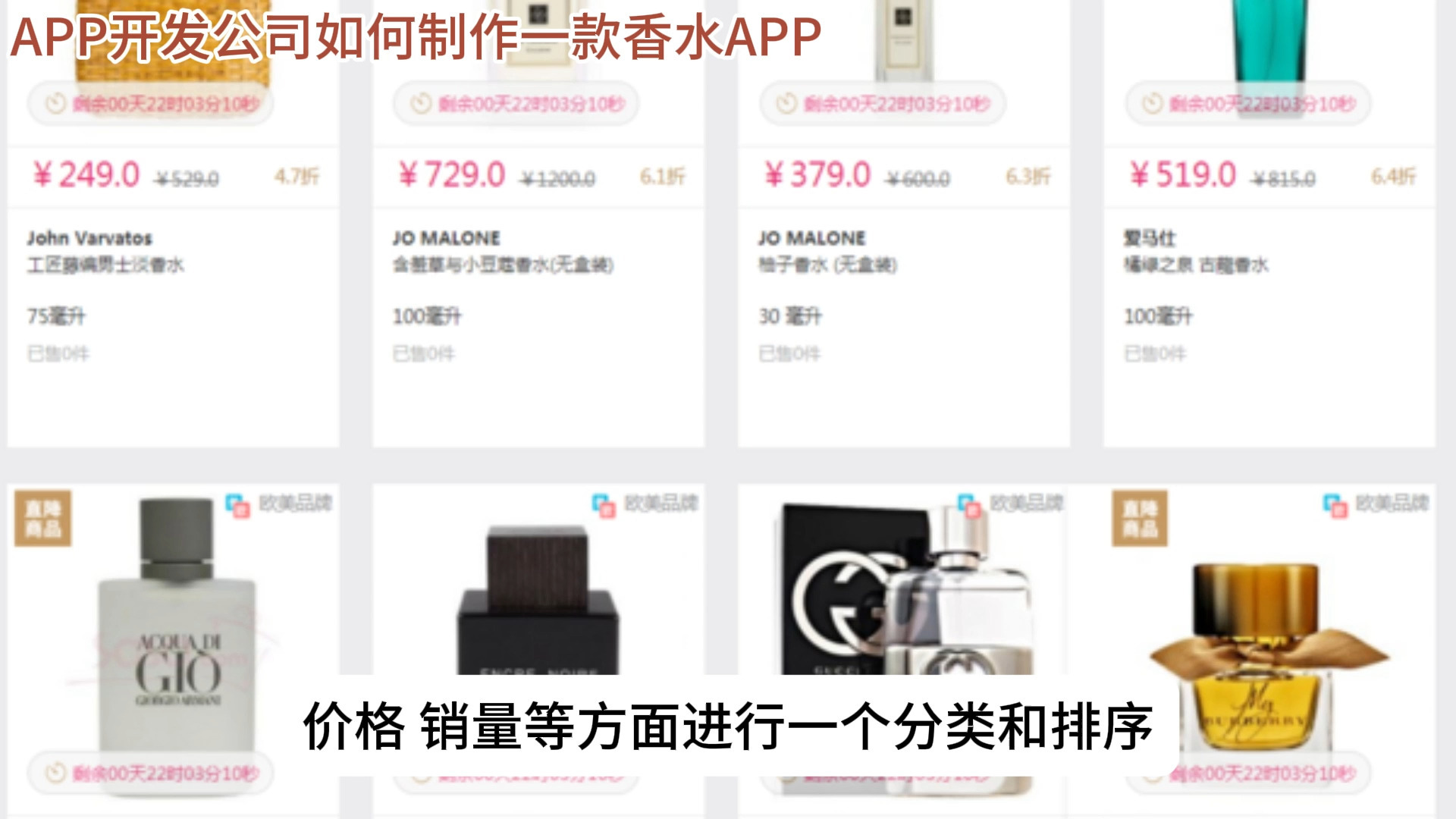This screenshot has height=819, width=1456.
Task: Click the ¥249.0 price of John Varvatos
Action: pos(86,175)
